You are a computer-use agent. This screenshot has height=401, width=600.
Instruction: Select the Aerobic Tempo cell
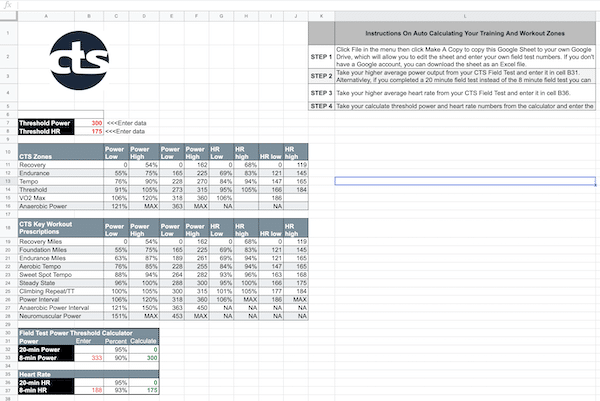point(60,266)
